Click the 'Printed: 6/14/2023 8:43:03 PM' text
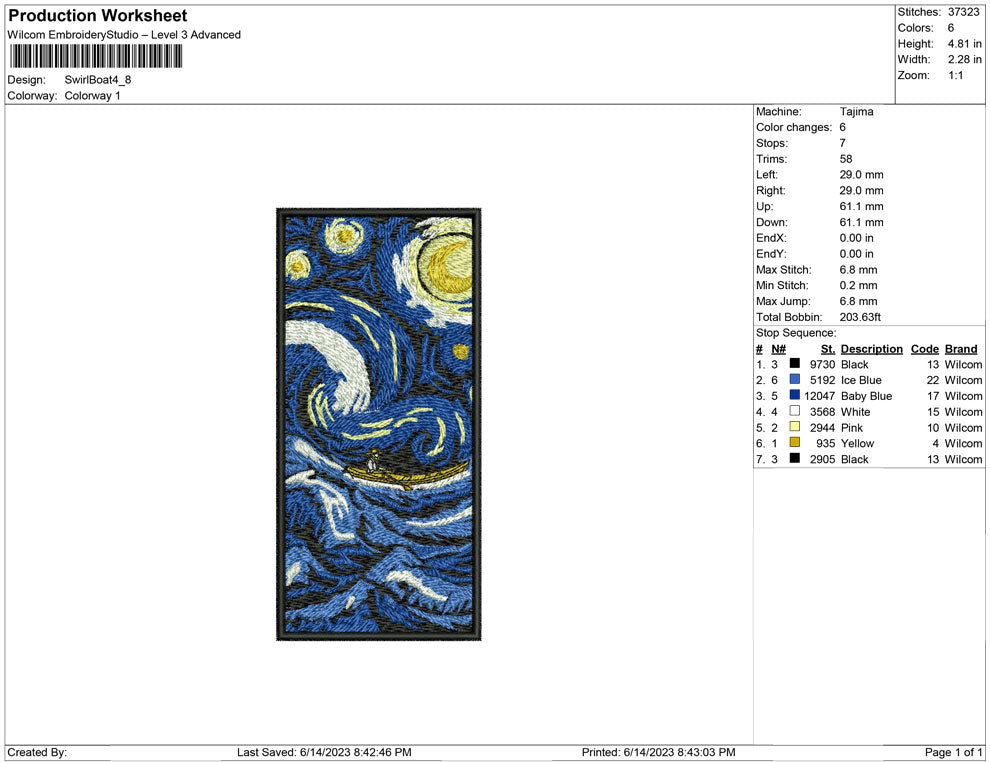This screenshot has width=990, height=762. click(x=659, y=752)
